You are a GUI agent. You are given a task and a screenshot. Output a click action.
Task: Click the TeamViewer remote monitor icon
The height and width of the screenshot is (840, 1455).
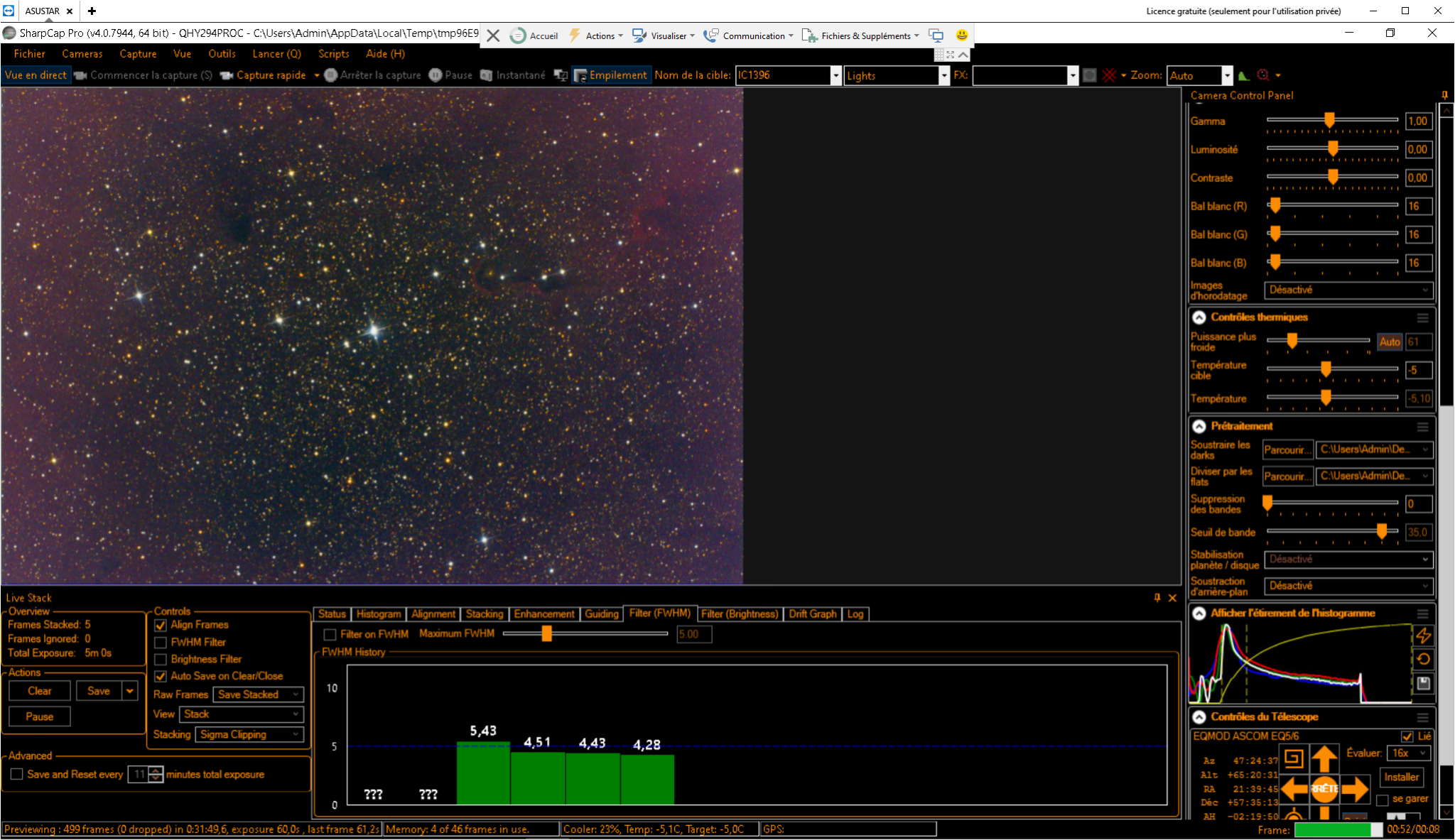click(x=936, y=36)
